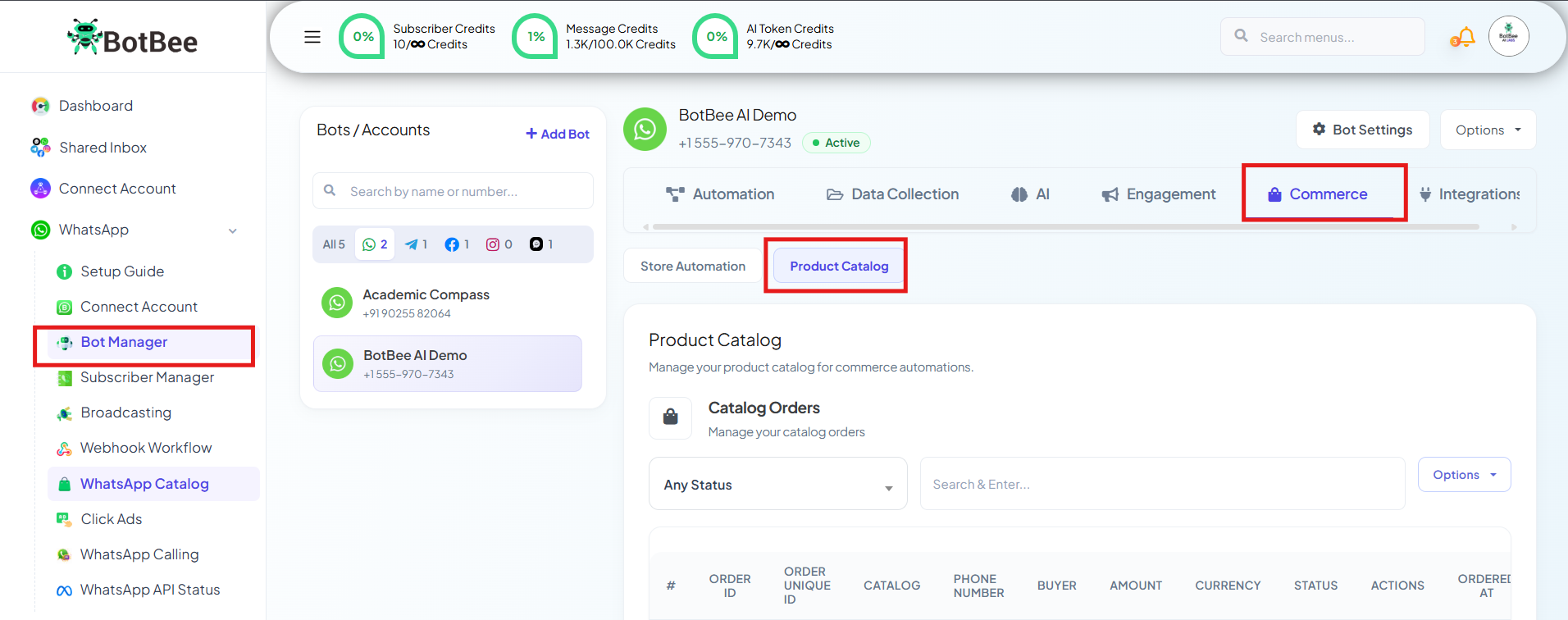The image size is (1568, 620).
Task: Click the Subscriber Credits progress circle
Action: 362,37
